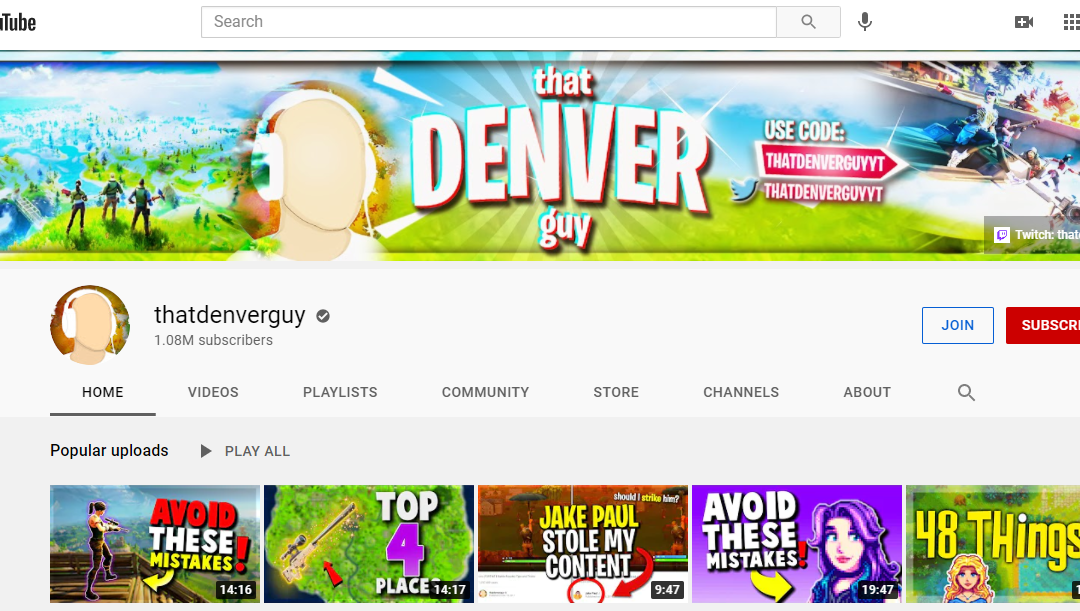This screenshot has width=1080, height=611.
Task: Search within the channel magnifier
Action: 966,393
